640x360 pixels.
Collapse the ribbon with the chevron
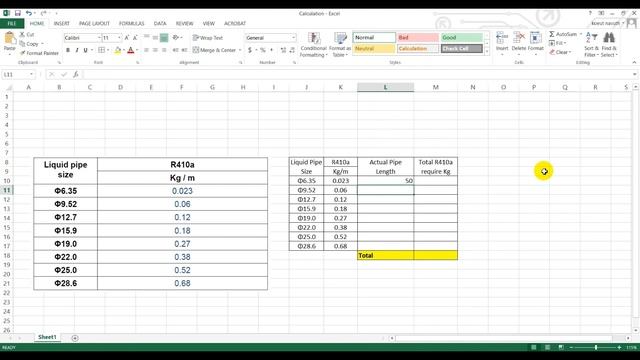pyautogui.click(x=634, y=62)
